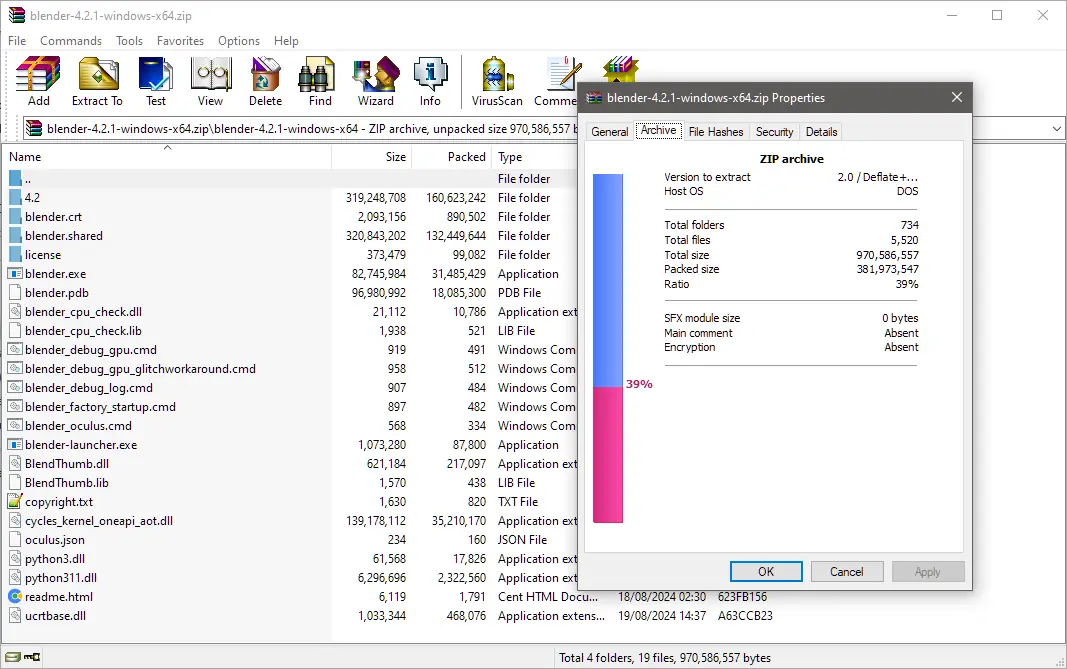Sort by the Packed column header
The width and height of the screenshot is (1067, 669).
tap(452, 157)
